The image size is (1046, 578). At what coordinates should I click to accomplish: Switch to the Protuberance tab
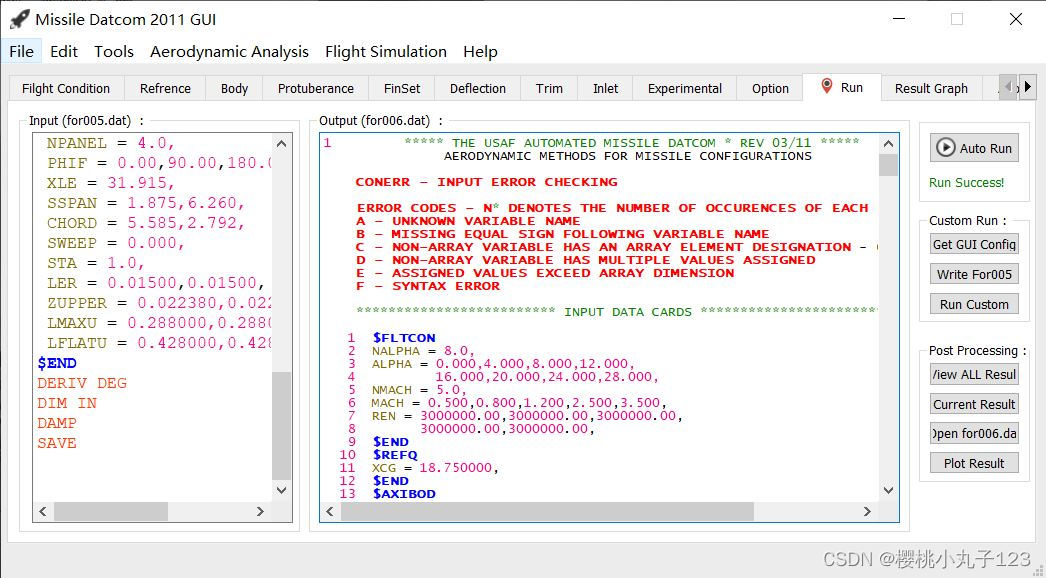click(316, 88)
